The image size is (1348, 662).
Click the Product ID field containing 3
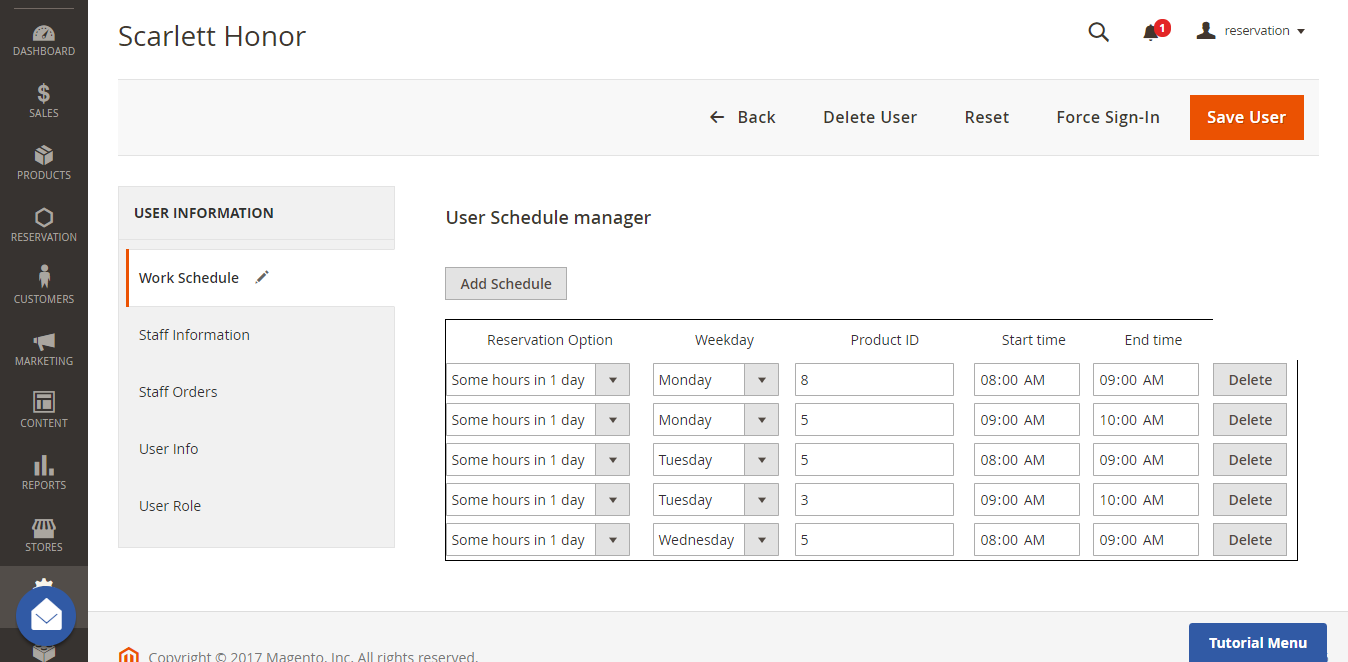click(875, 500)
